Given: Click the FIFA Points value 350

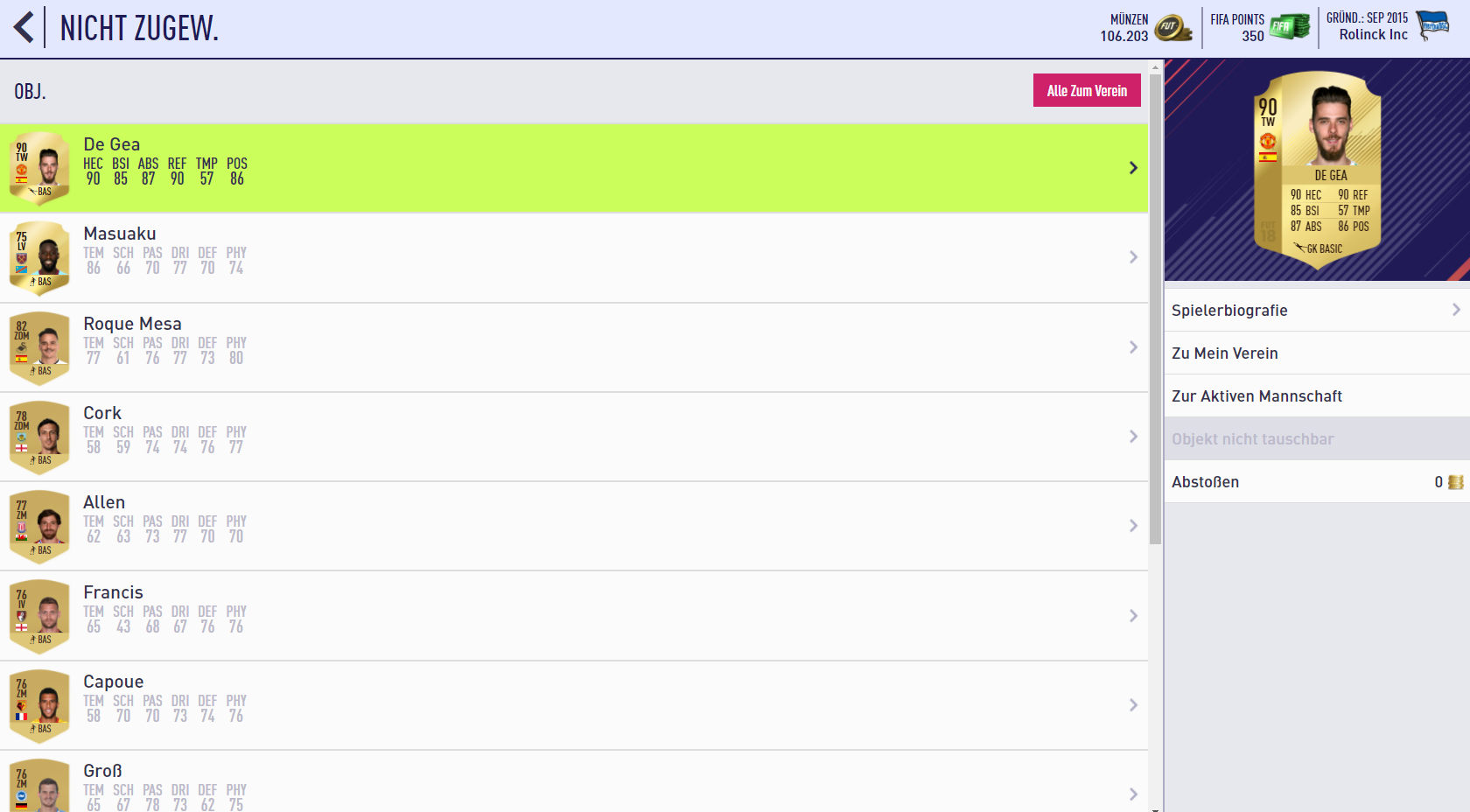Looking at the screenshot, I should tap(1253, 36).
